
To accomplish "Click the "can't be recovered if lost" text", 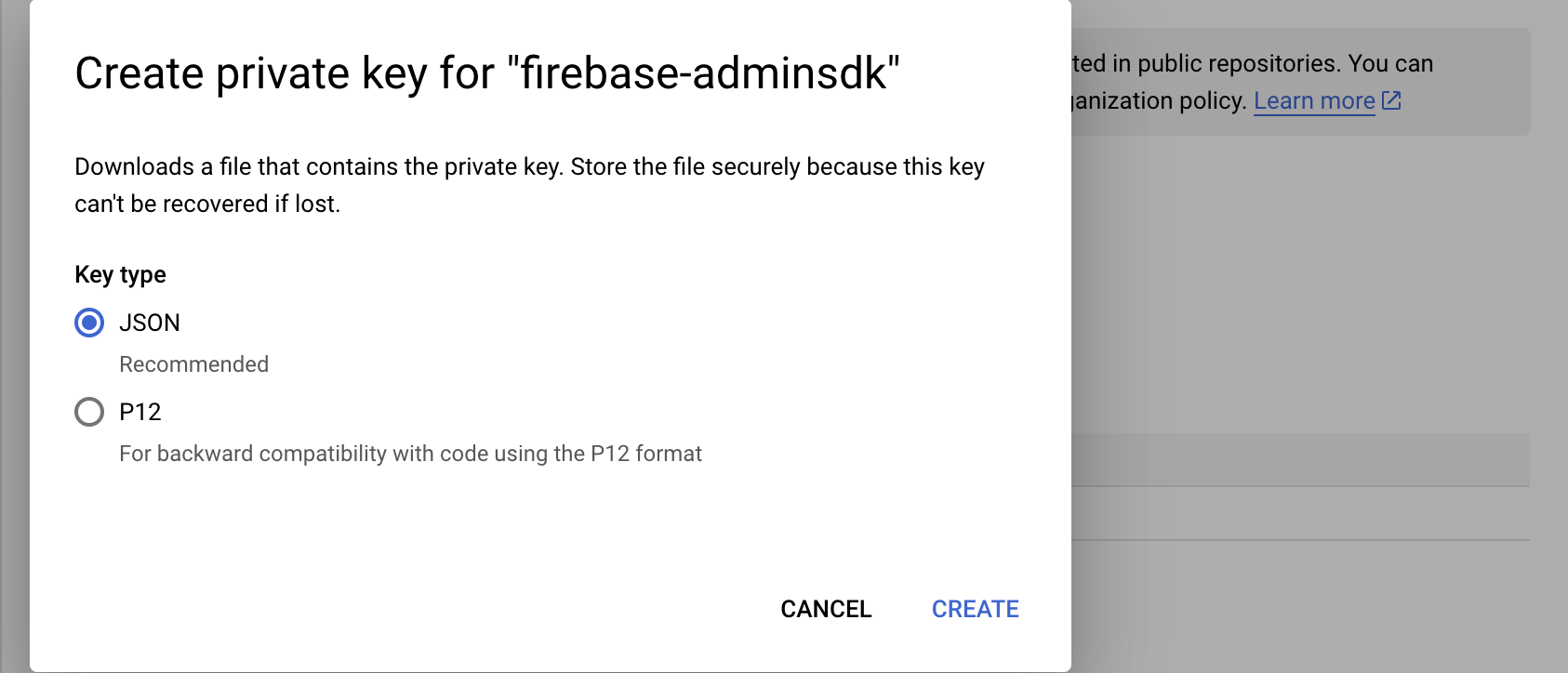I will [x=206, y=204].
